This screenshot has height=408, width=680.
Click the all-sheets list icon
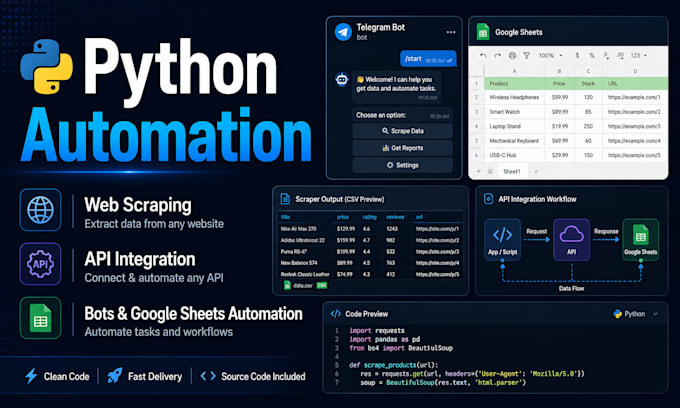pos(490,172)
